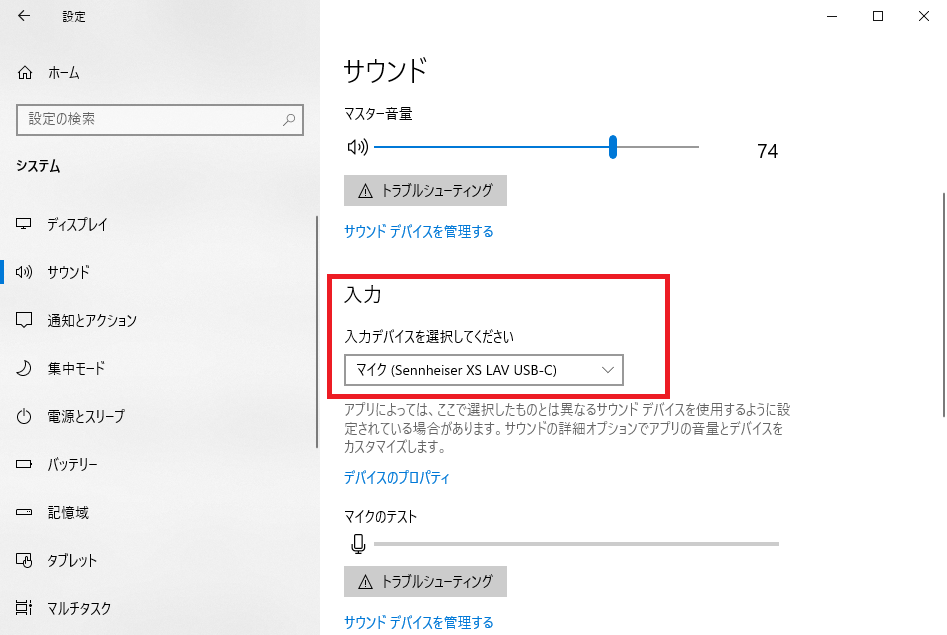Click the sound speaker icon in the sidebar
Viewport: 947px width, 635px height.
24,272
